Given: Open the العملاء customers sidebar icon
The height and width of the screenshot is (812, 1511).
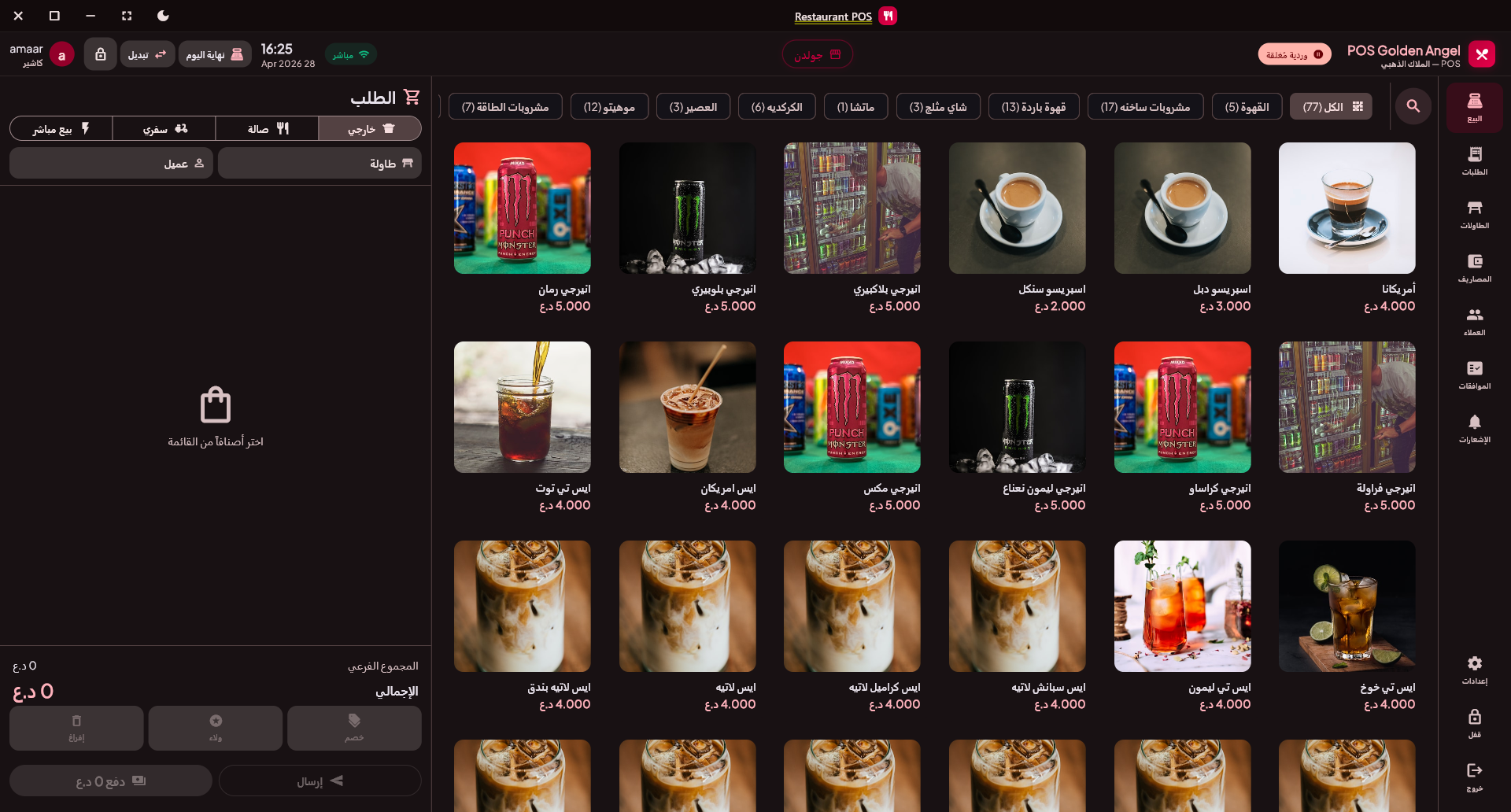Looking at the screenshot, I should click(x=1474, y=321).
